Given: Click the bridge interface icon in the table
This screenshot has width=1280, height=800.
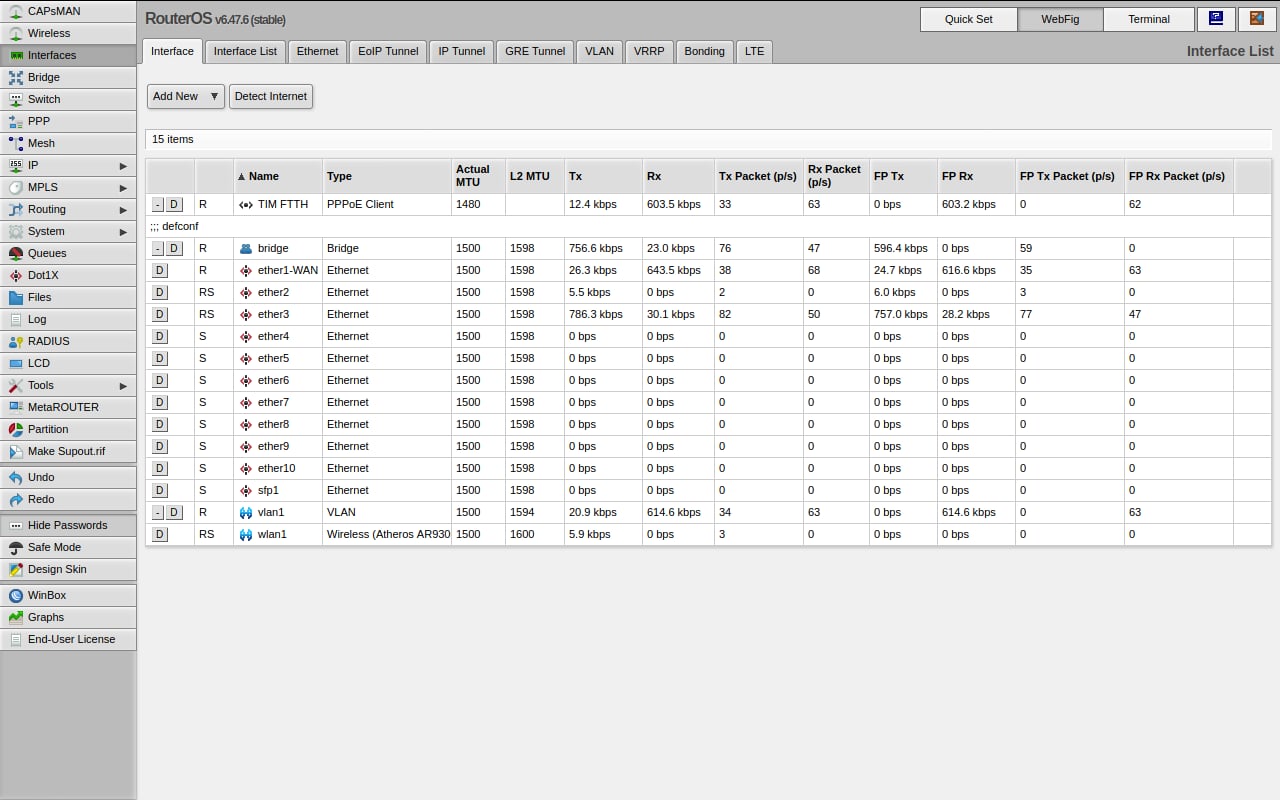Looking at the screenshot, I should (x=246, y=248).
